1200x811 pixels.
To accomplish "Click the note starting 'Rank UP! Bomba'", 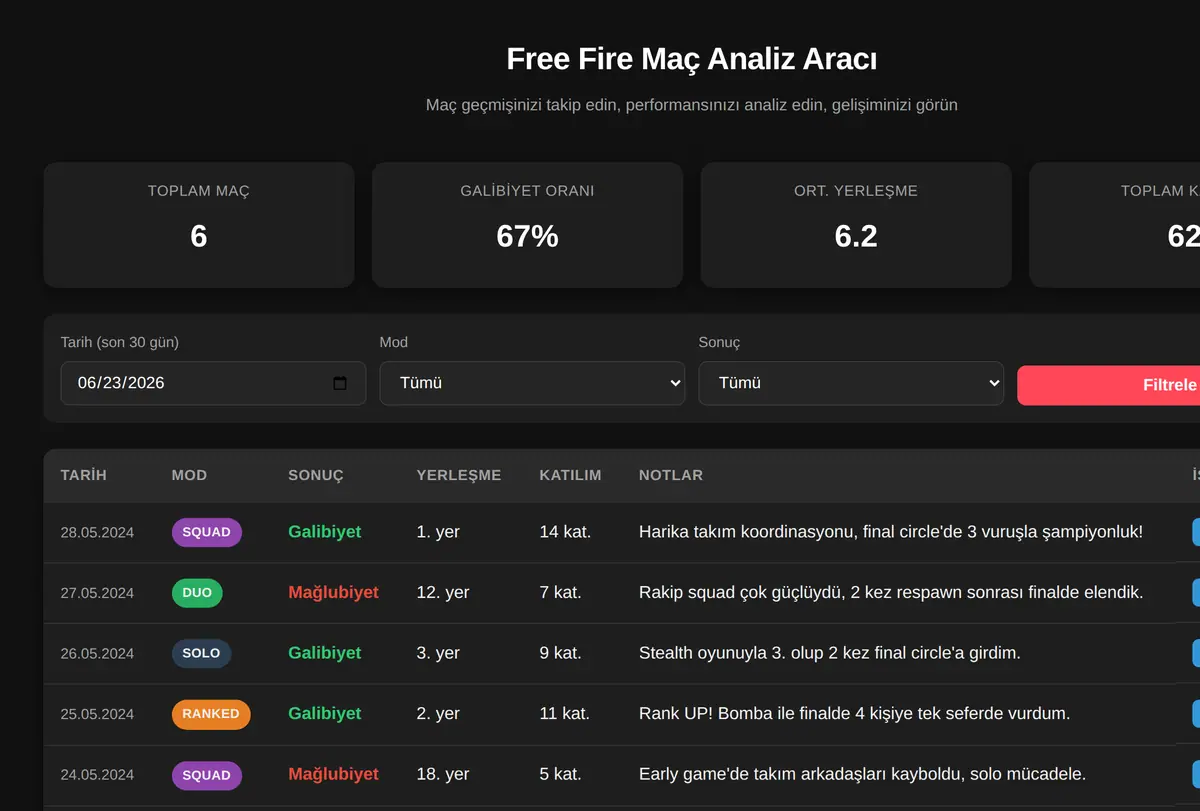I will pos(855,714).
